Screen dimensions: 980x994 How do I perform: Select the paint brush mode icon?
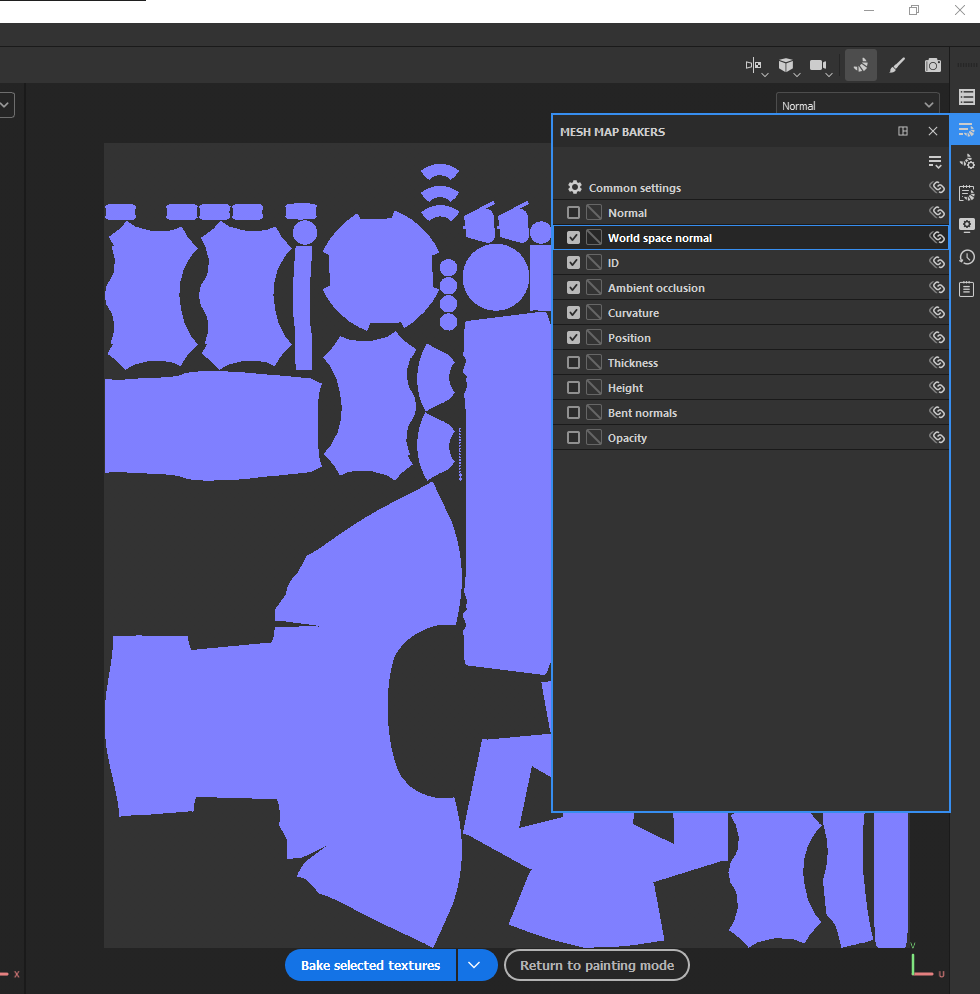[x=897, y=65]
